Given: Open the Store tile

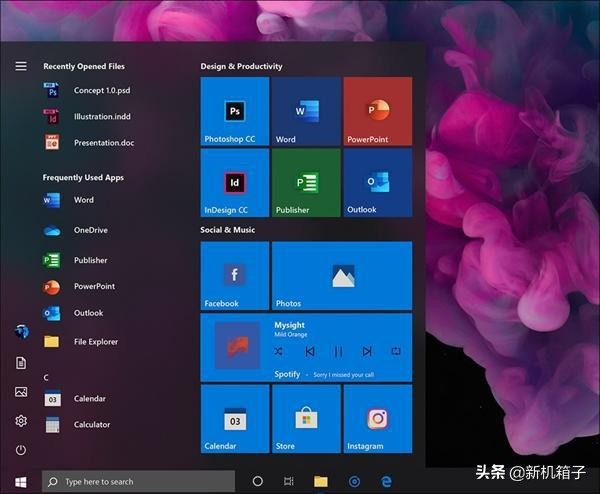Looking at the screenshot, I should pyautogui.click(x=306, y=419).
